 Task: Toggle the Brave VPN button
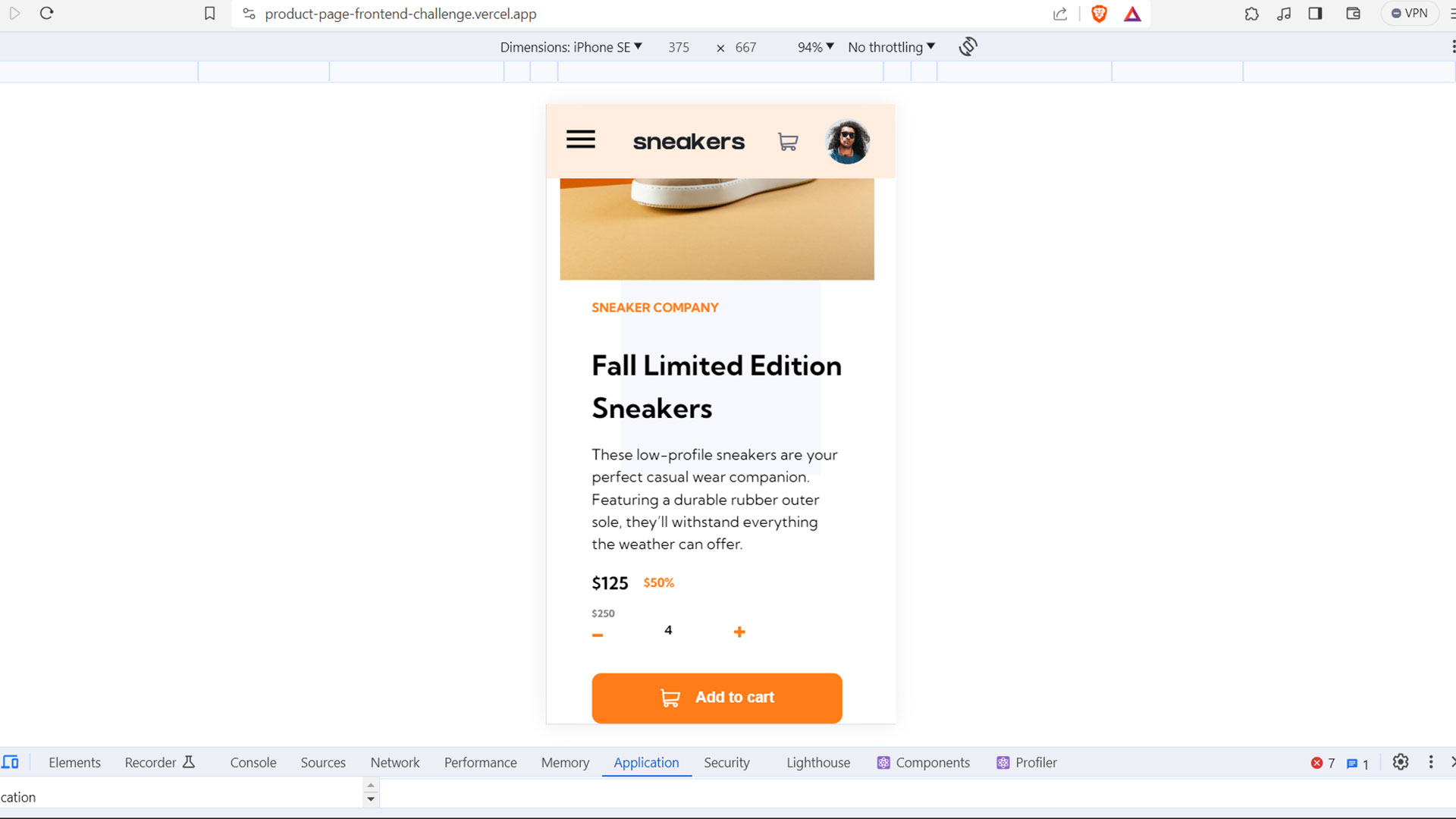pos(1410,14)
